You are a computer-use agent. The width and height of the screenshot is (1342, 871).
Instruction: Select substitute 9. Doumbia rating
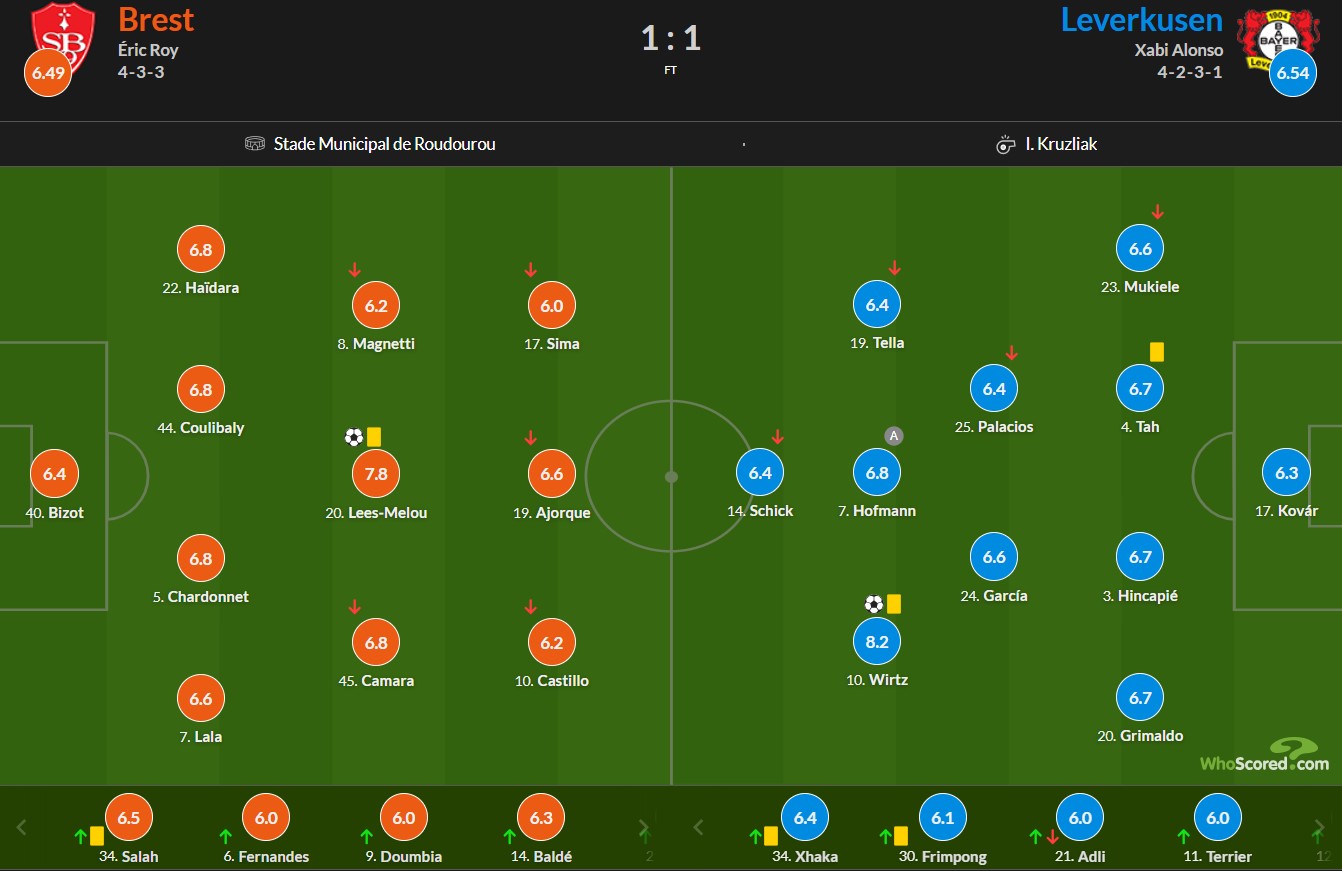pos(403,818)
